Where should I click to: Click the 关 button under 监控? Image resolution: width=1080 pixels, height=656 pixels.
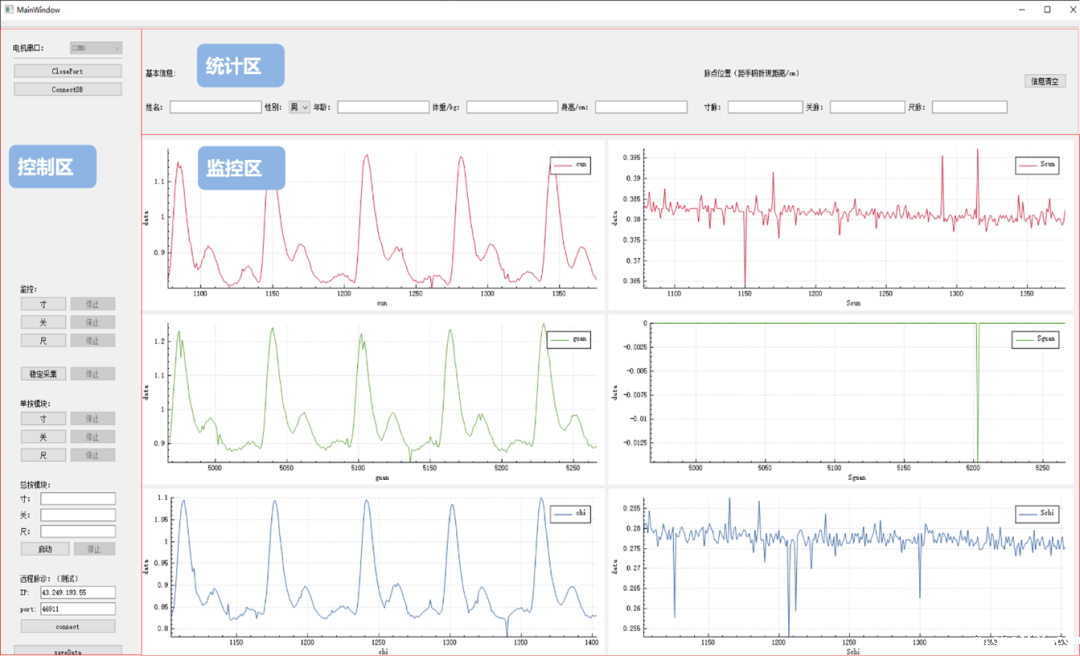[x=43, y=322]
